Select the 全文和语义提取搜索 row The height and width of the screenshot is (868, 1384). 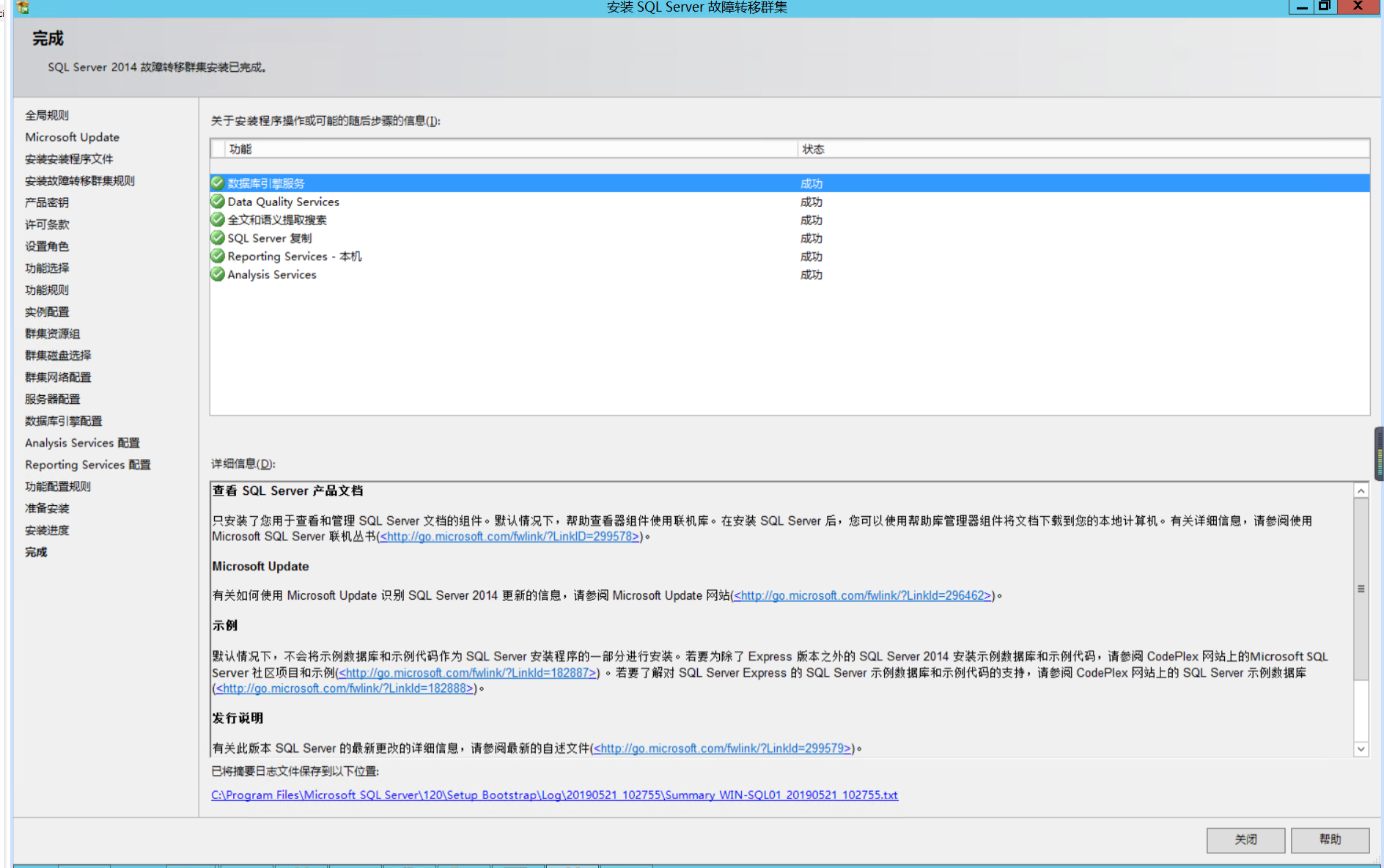[x=789, y=220]
